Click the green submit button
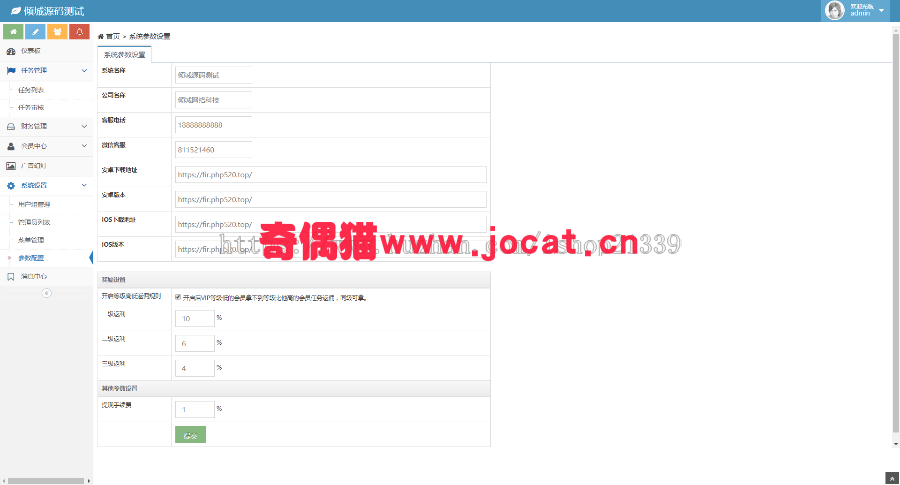This screenshot has height=485, width=900. [x=190, y=435]
